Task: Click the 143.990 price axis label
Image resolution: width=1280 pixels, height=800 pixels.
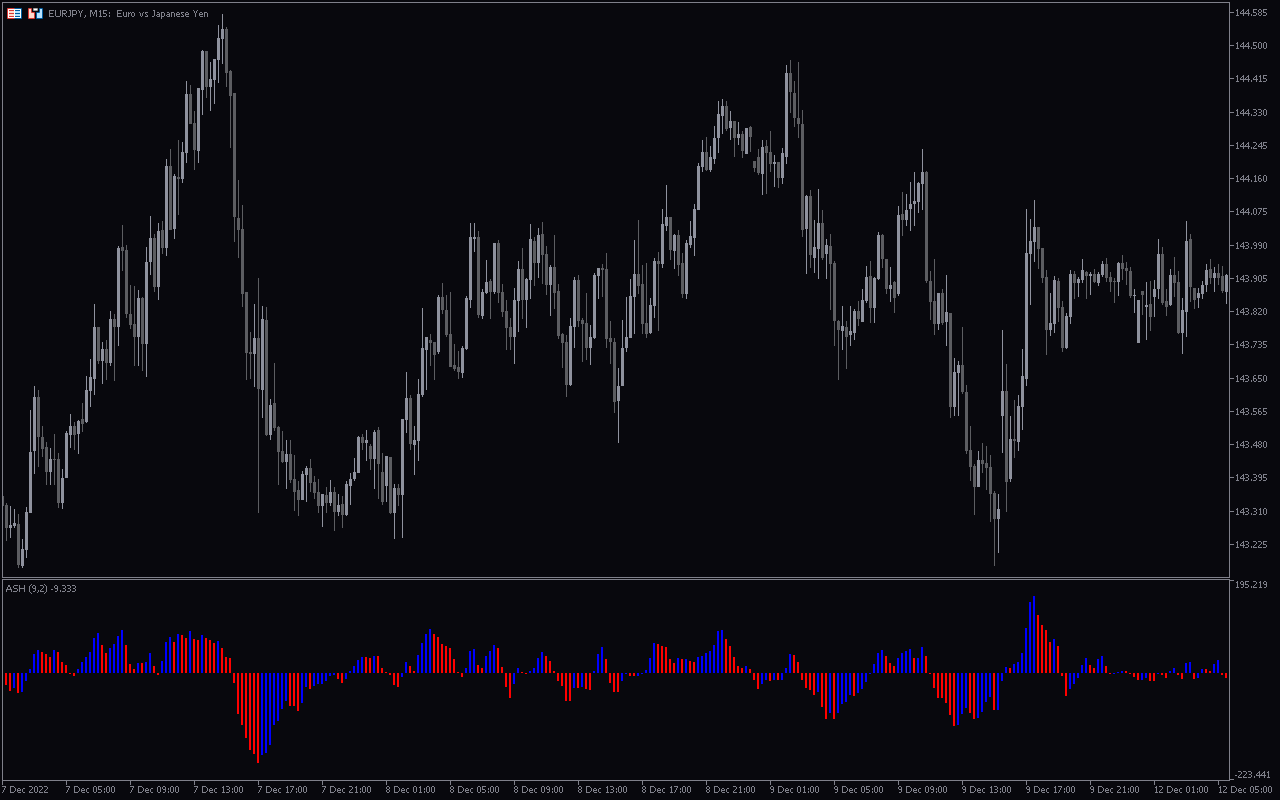Action: point(1252,245)
